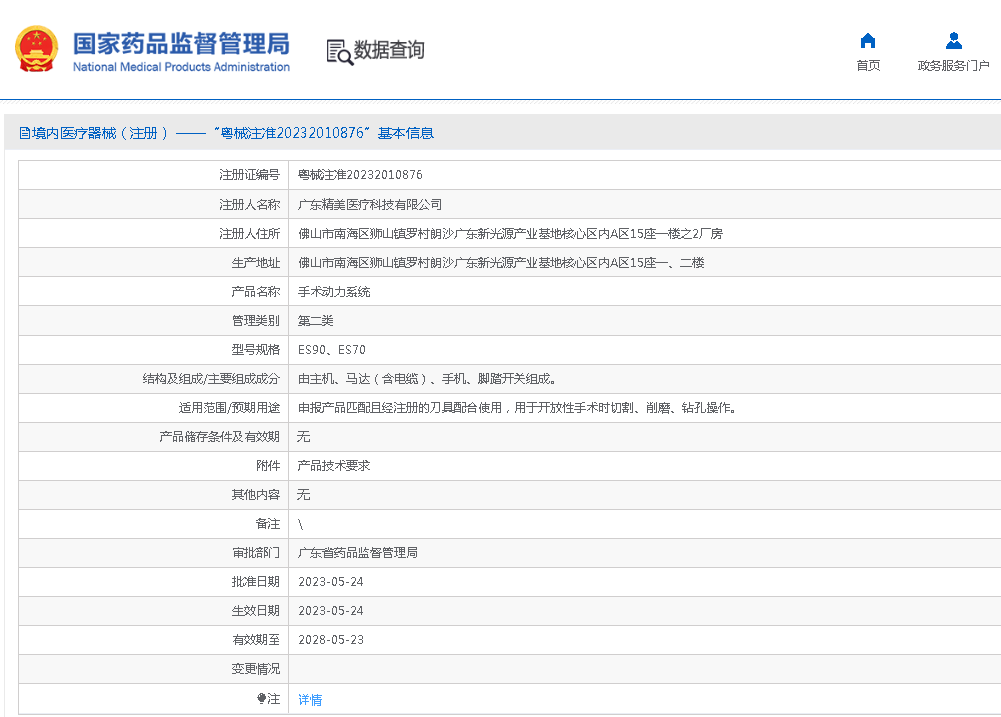Click the expiry date 2028-05-23

331,640
